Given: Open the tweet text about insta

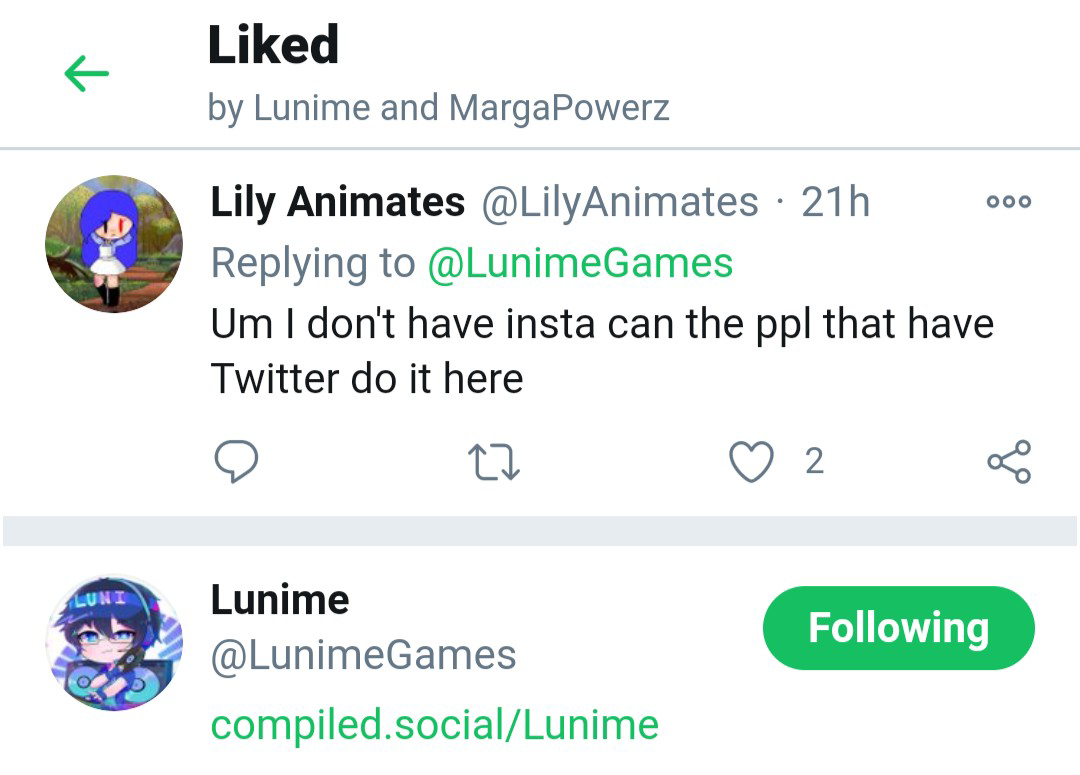Looking at the screenshot, I should pyautogui.click(x=600, y=351).
